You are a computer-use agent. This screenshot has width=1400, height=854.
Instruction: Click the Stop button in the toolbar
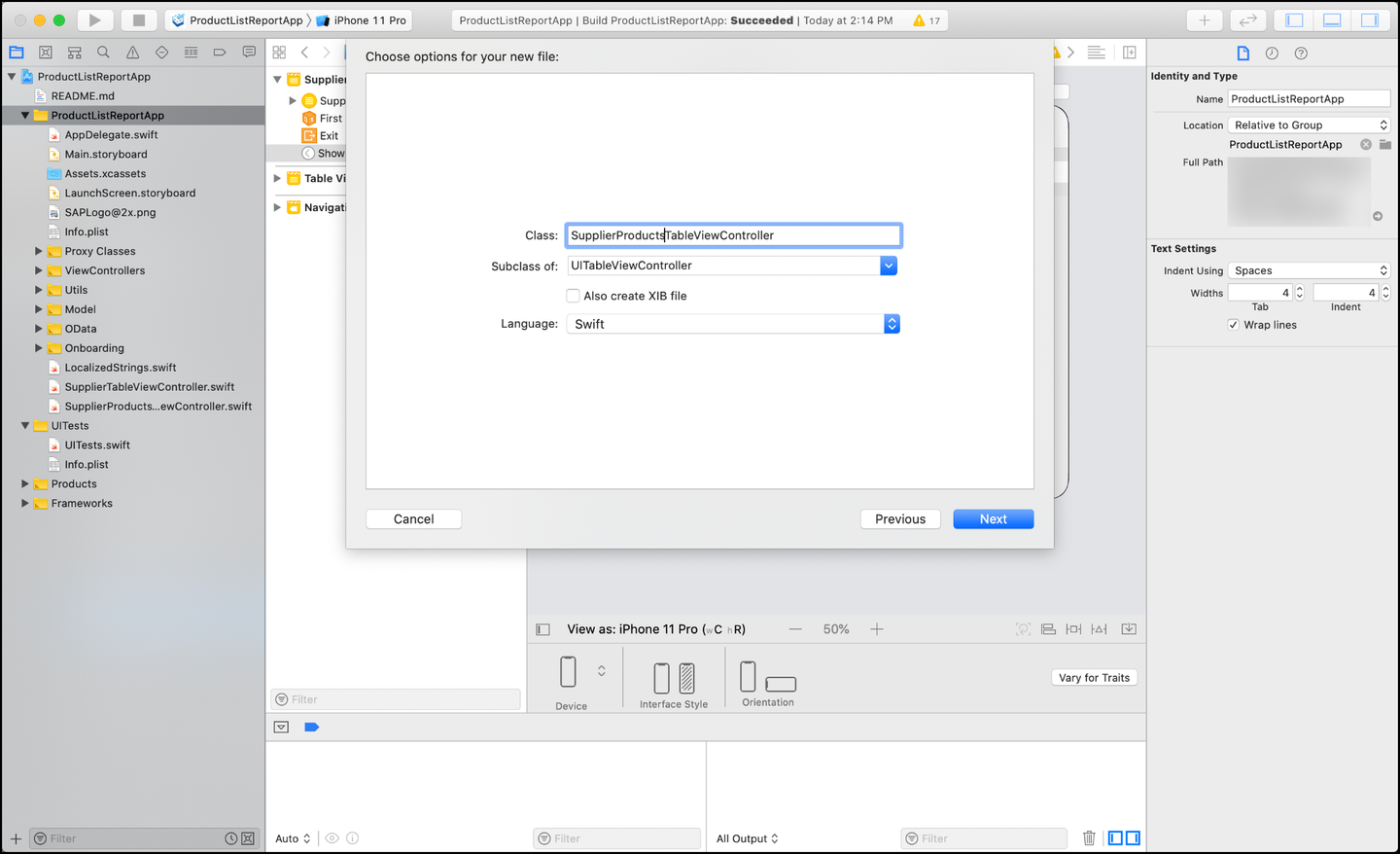(139, 19)
